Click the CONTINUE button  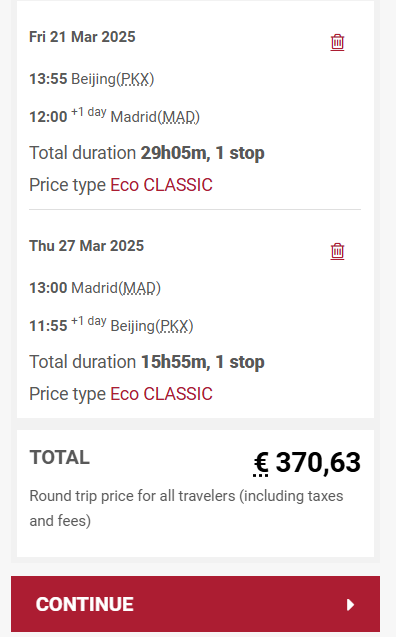pyautogui.click(x=195, y=604)
